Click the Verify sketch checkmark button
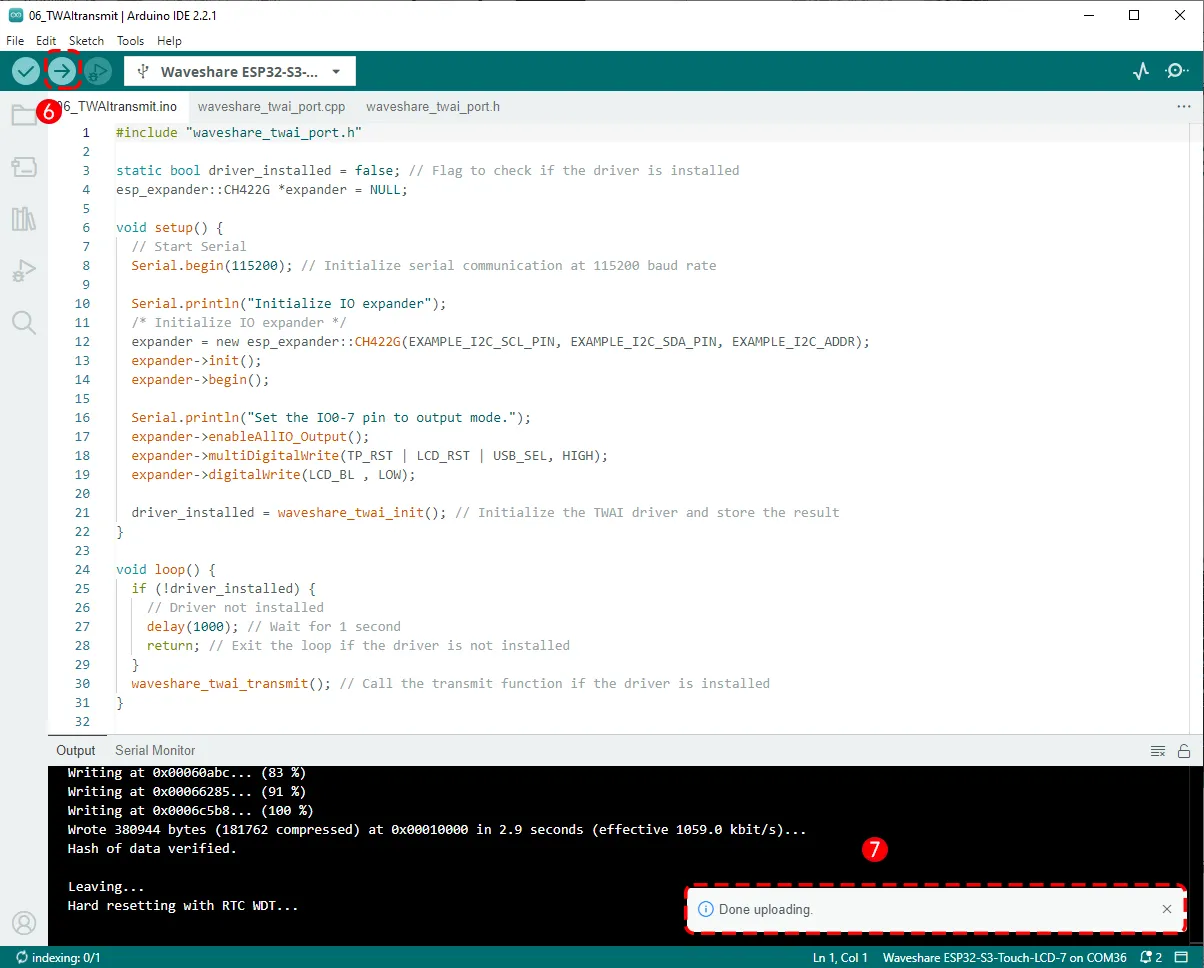 pyautogui.click(x=26, y=71)
